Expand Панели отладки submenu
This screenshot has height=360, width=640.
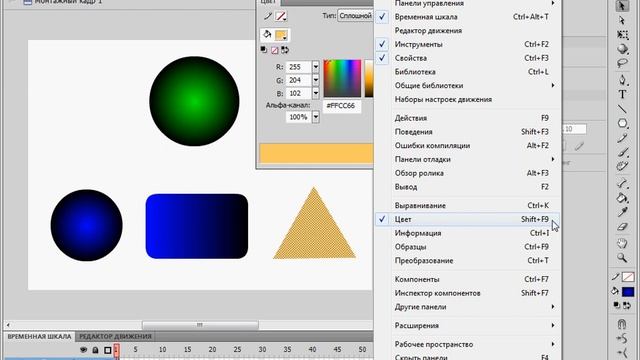coord(467,160)
